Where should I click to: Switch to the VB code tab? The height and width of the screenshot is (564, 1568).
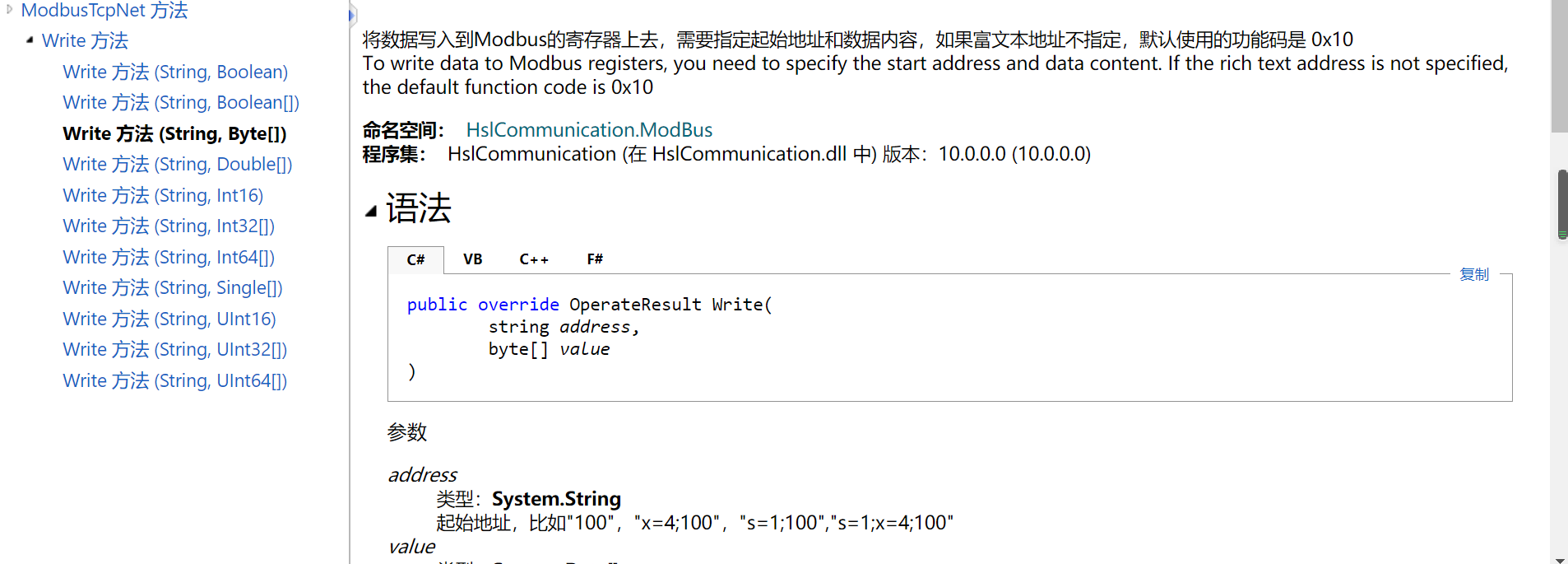pyautogui.click(x=472, y=259)
